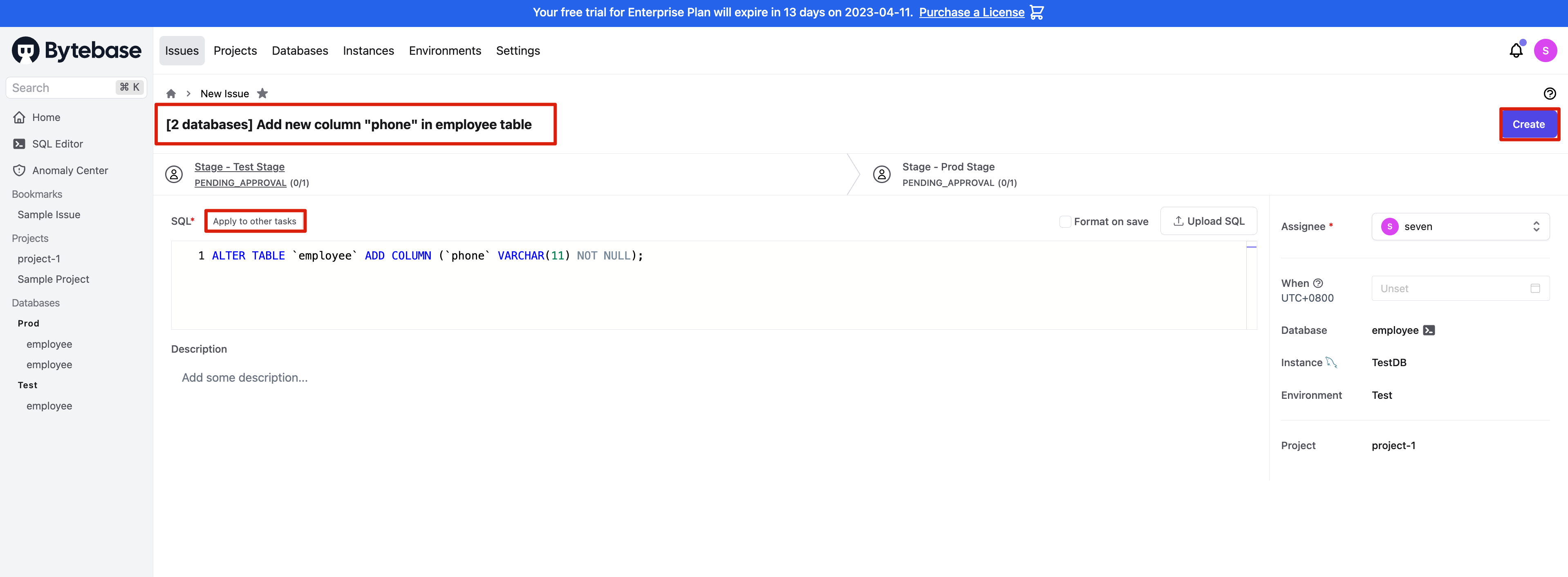Open the user avatar menu

tap(1545, 51)
